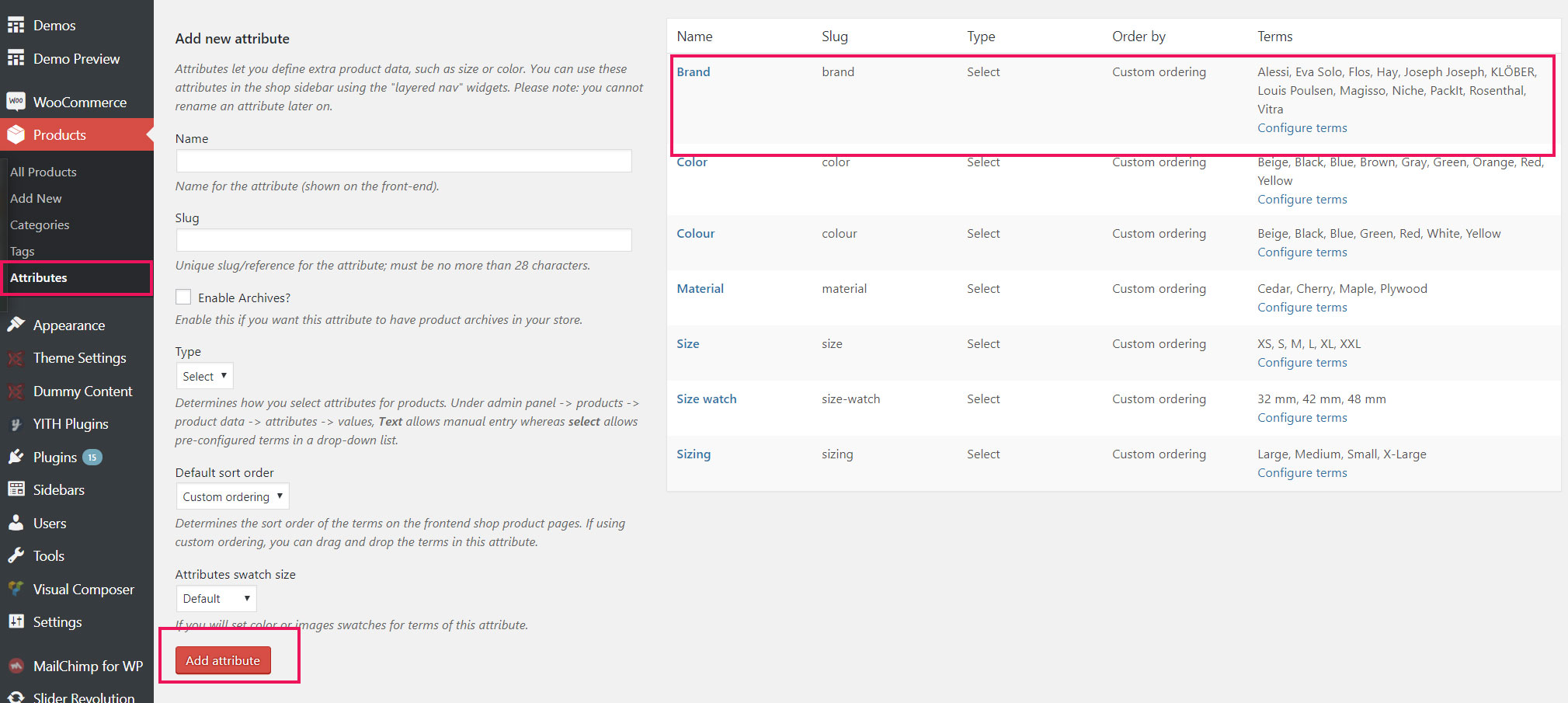Click the WooCommerce woo icon

coord(16,102)
